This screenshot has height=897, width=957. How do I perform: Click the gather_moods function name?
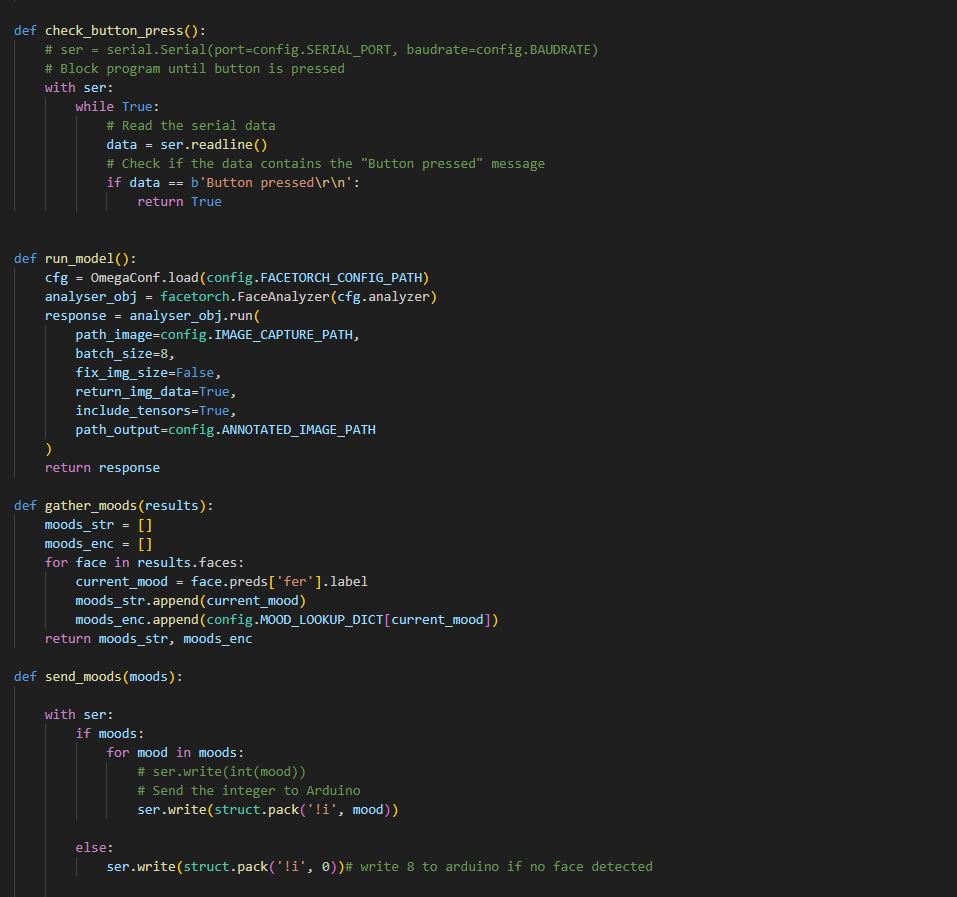click(91, 505)
